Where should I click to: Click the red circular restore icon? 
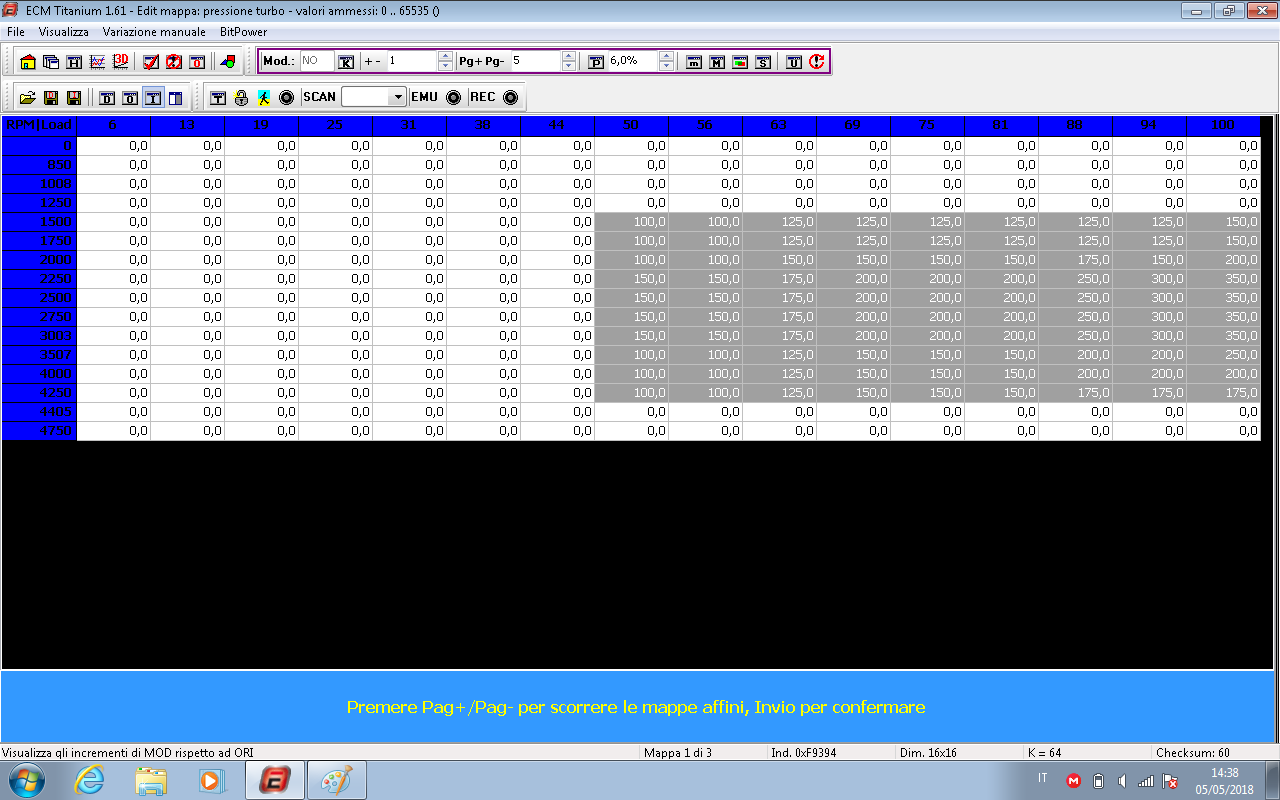(816, 62)
